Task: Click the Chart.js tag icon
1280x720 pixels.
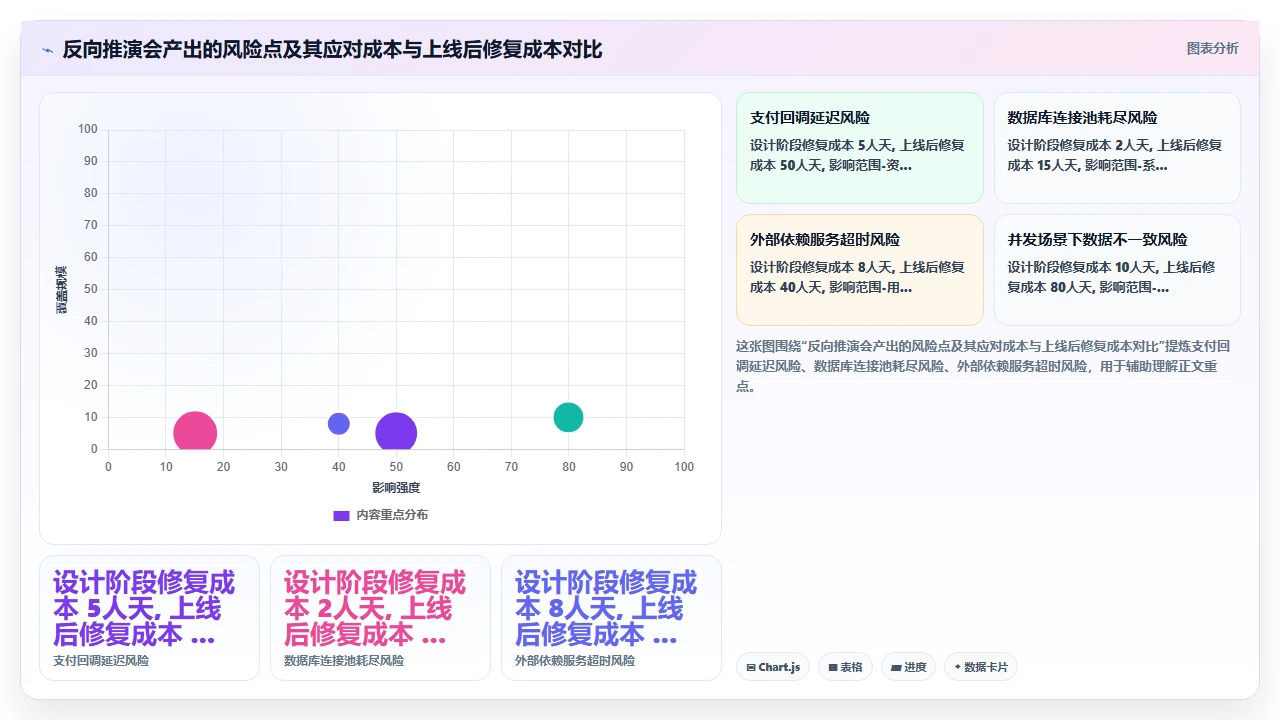Action: point(751,667)
